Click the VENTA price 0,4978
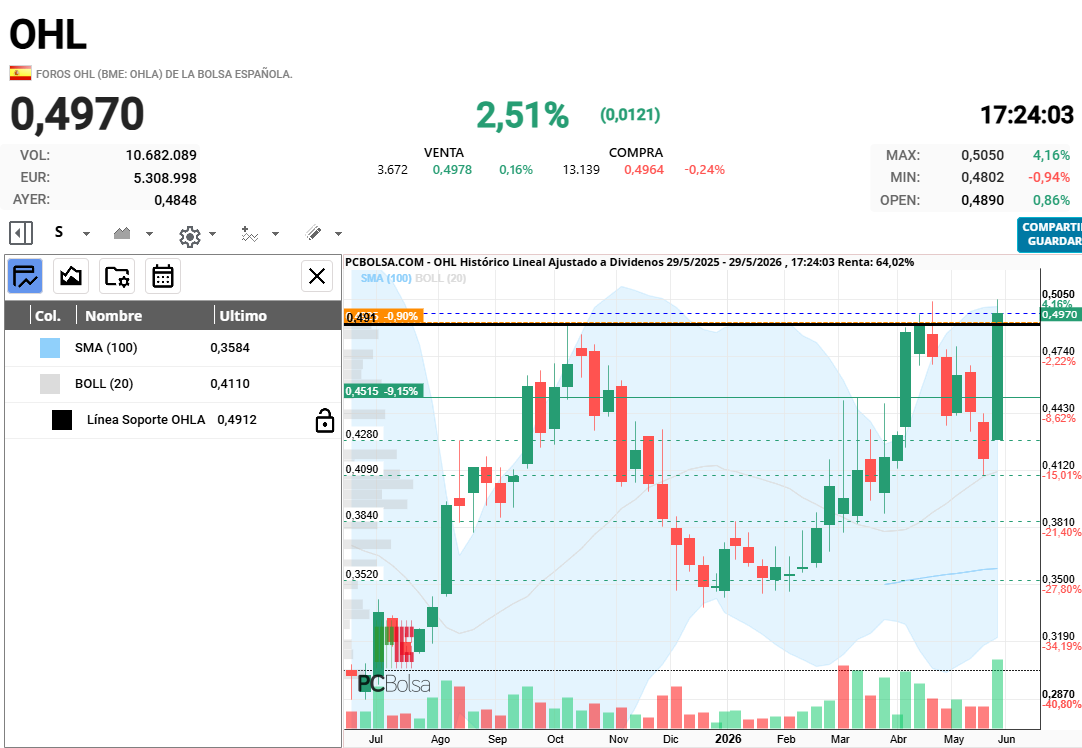 coord(452,170)
